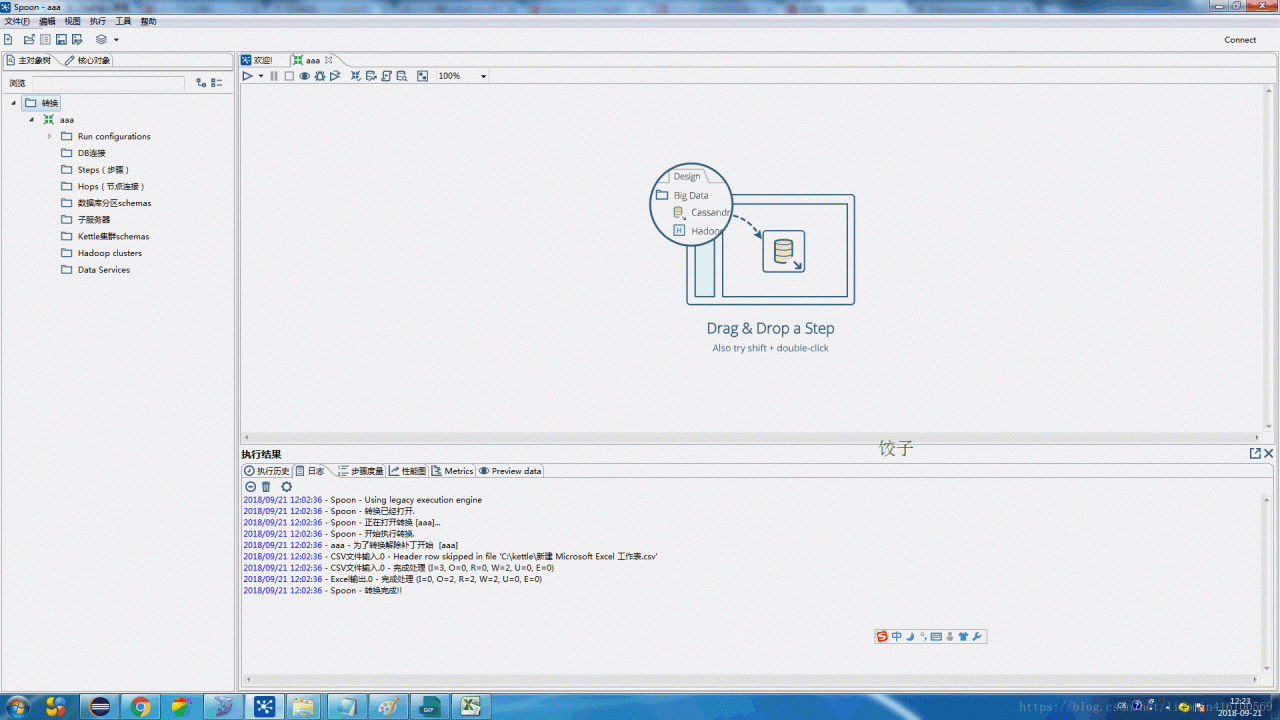Open log settings with the gear icon
1280x720 pixels.
[x=286, y=487]
